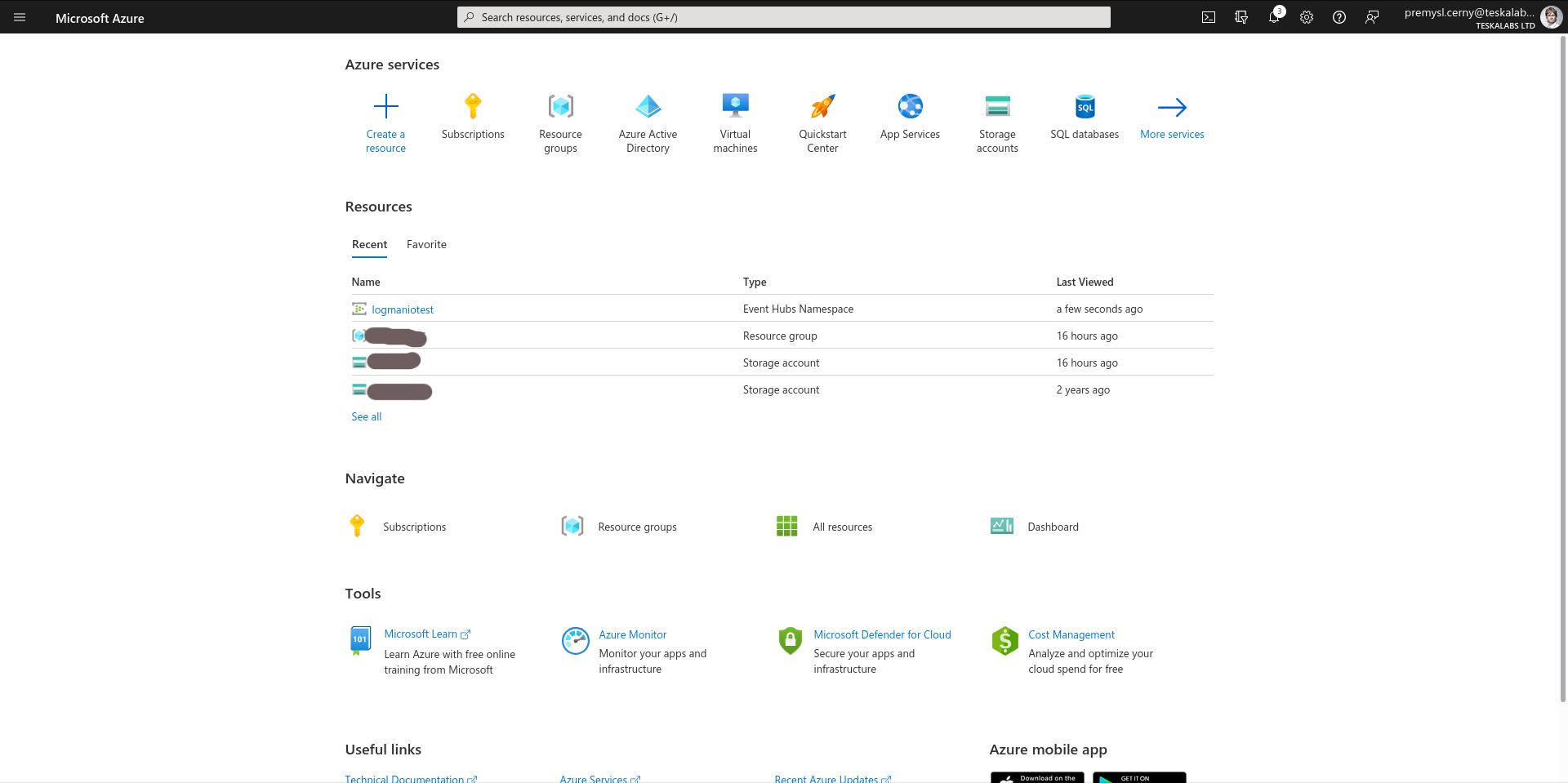Click the premysl.cerny account name

coord(1469,12)
